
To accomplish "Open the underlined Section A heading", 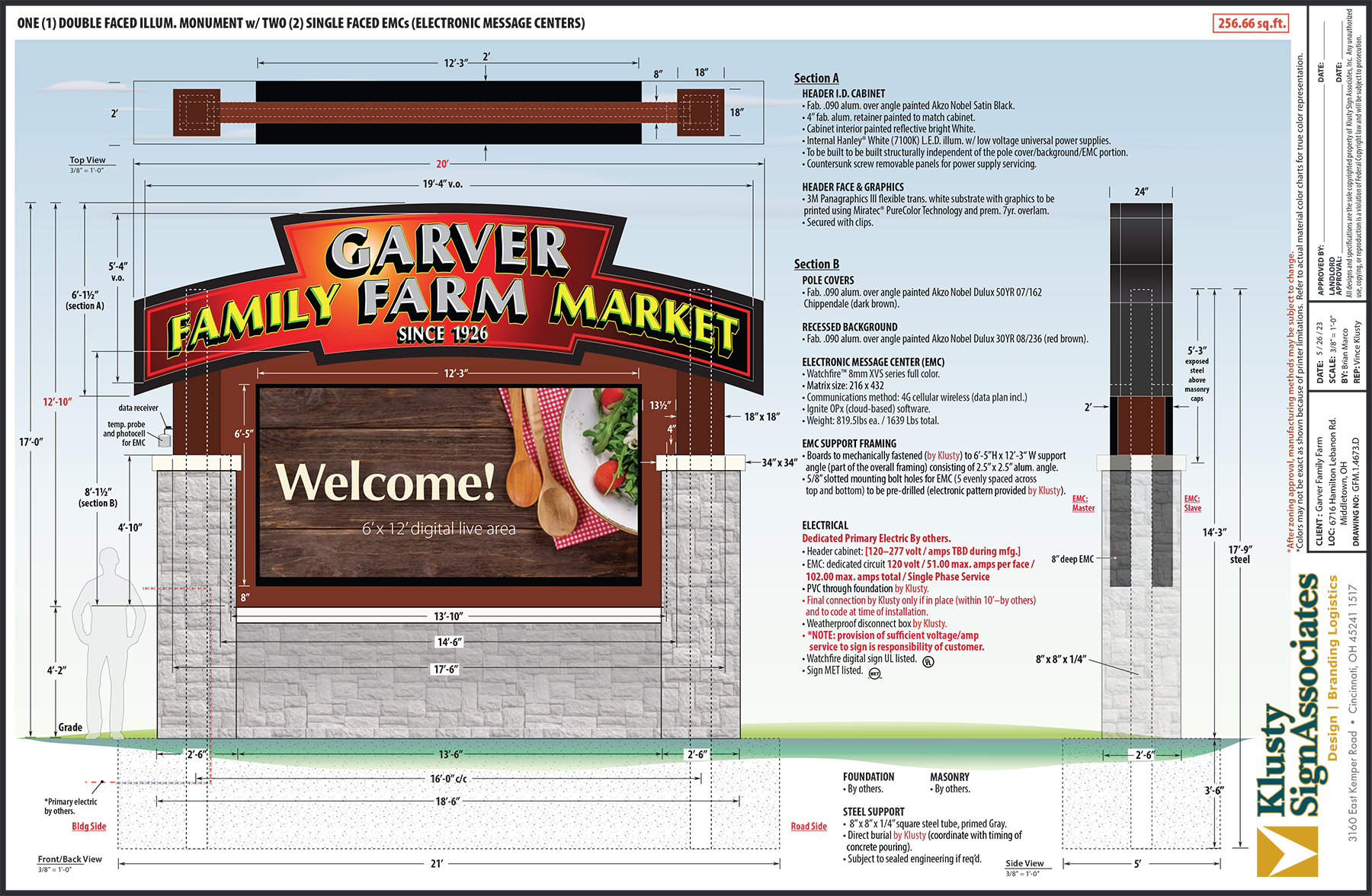I will click(816, 78).
